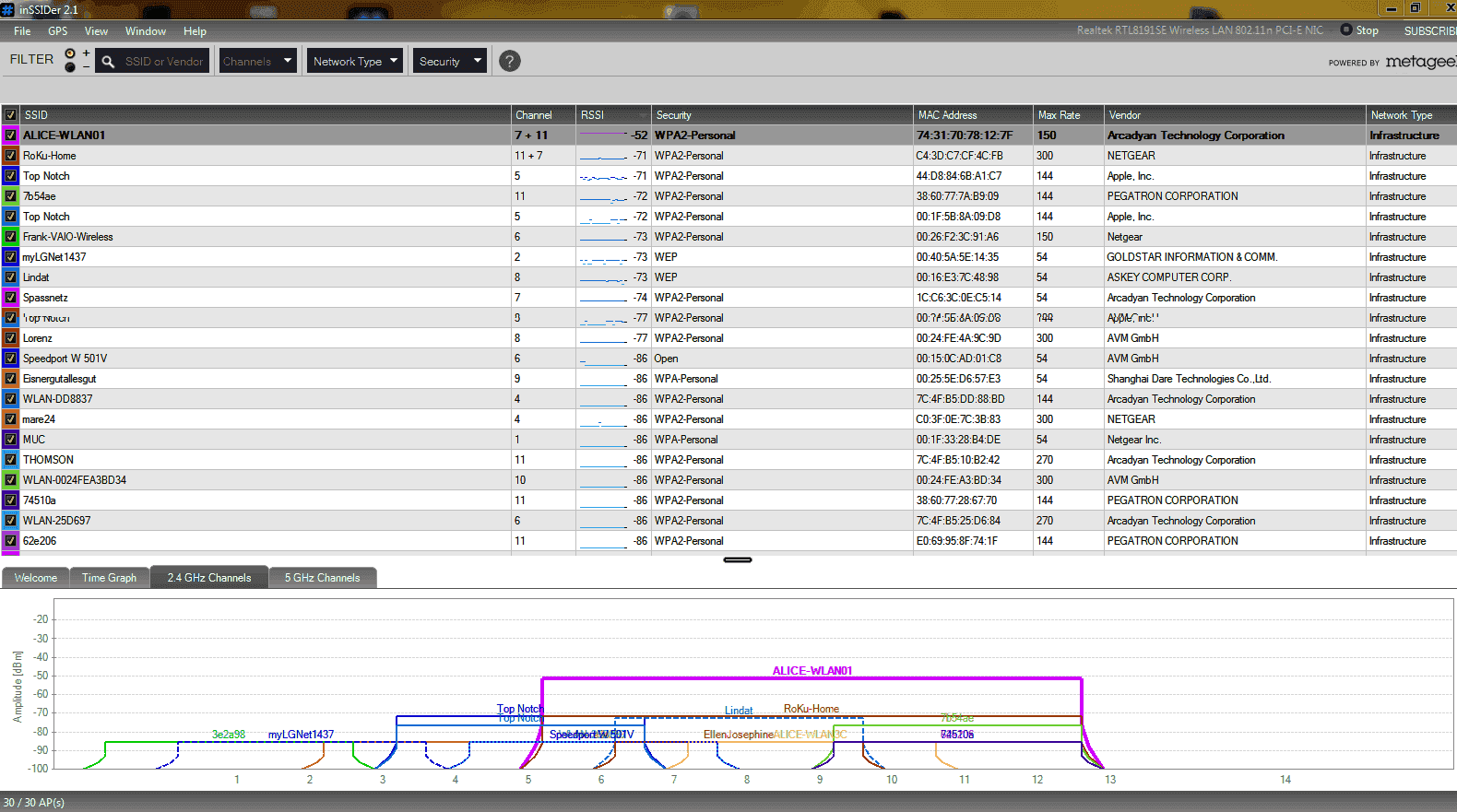Open the Security filter dropdown

[449, 62]
